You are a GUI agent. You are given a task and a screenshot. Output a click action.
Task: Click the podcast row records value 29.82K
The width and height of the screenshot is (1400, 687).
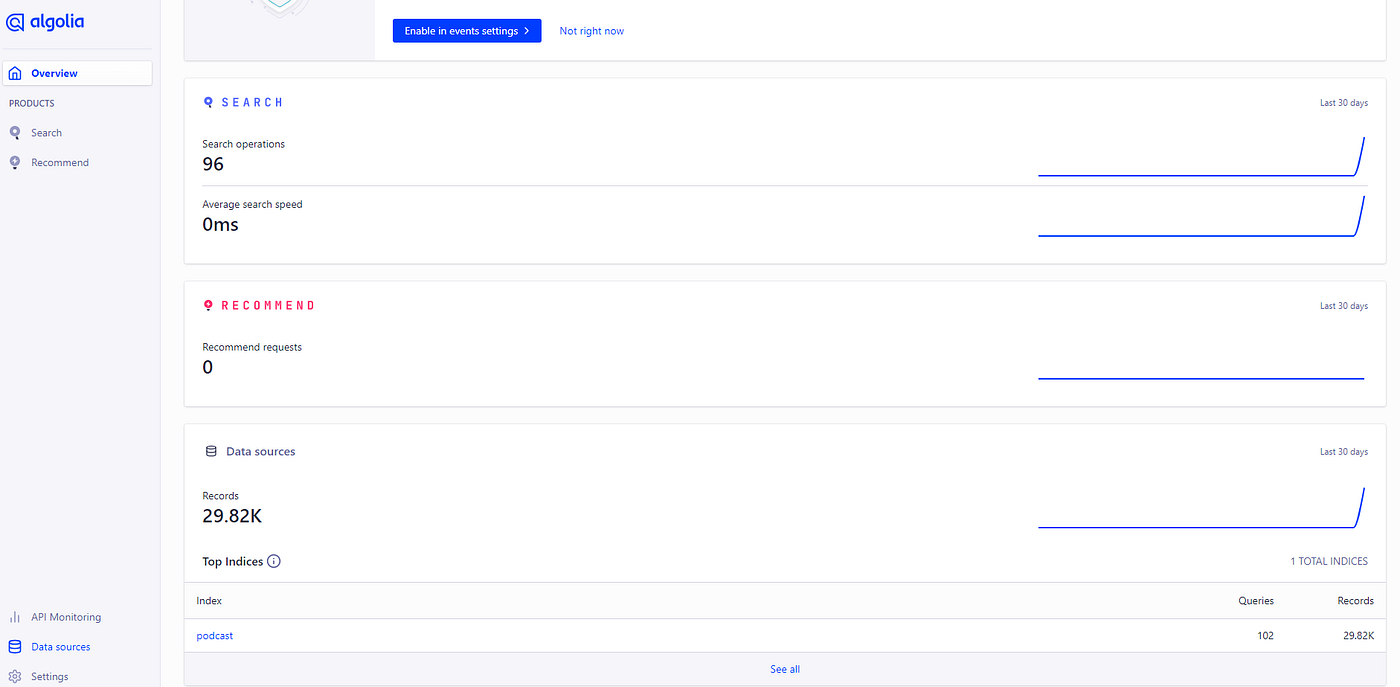click(x=1358, y=635)
